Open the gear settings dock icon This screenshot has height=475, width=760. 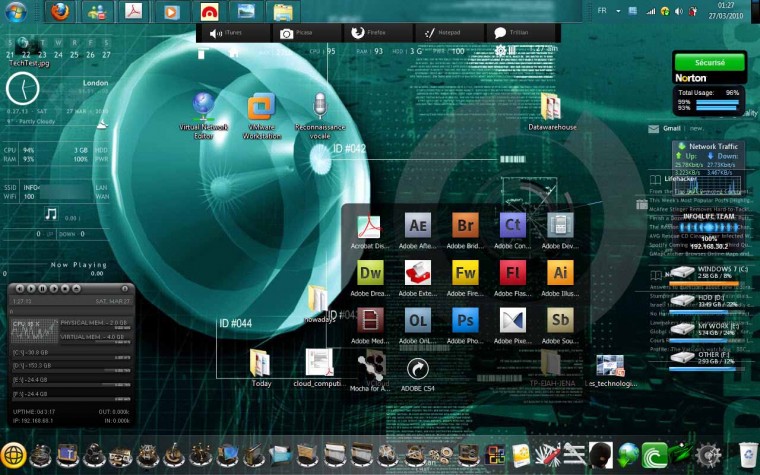(708, 456)
